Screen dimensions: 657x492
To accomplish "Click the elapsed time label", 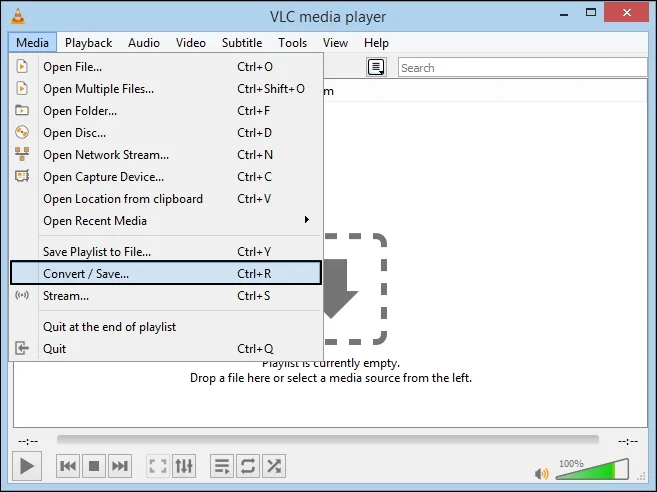I will (28, 441).
